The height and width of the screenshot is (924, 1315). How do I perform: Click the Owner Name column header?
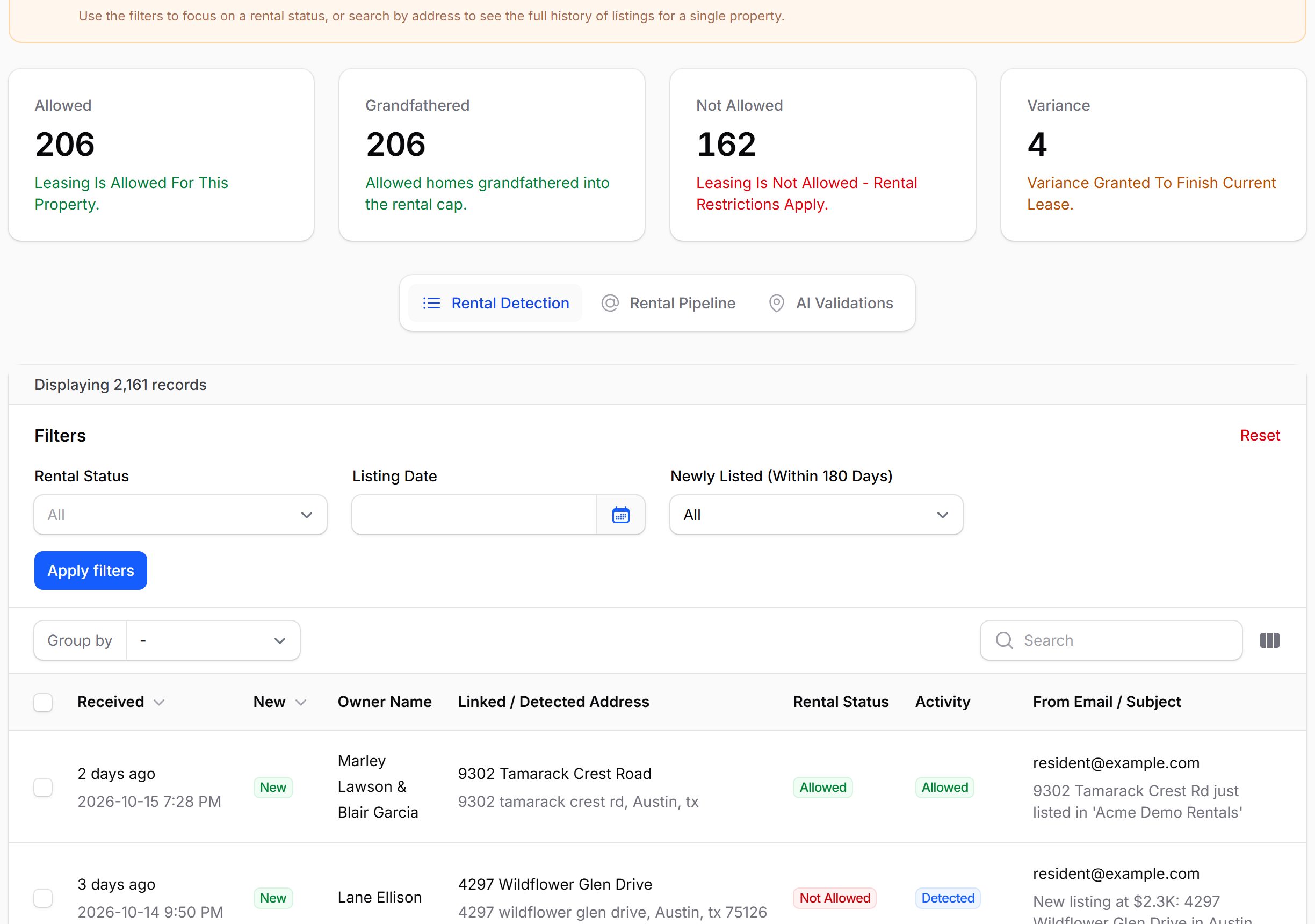point(384,702)
